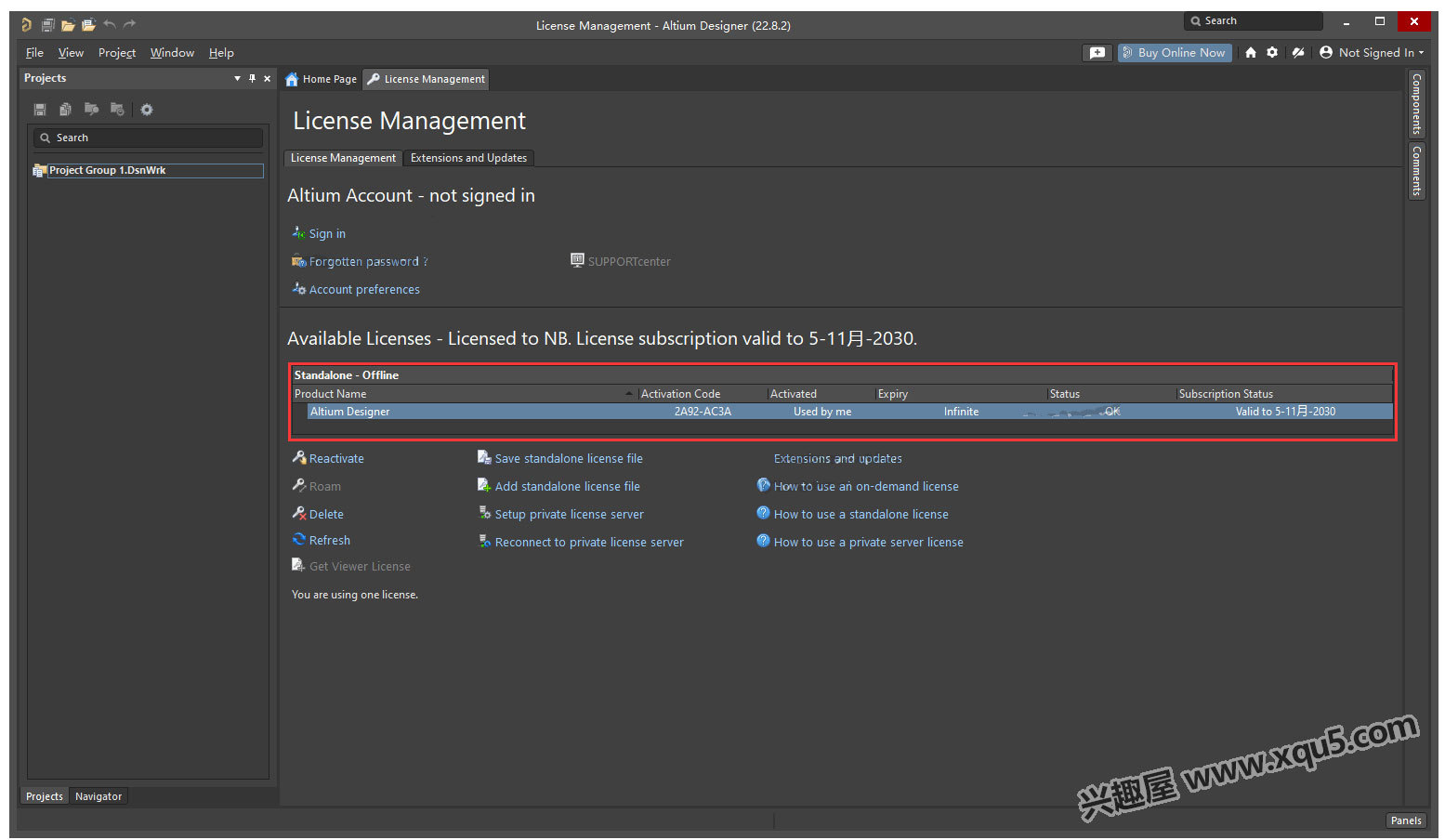
Task: Open Preferences gear icon in top bar
Action: click(x=1272, y=53)
